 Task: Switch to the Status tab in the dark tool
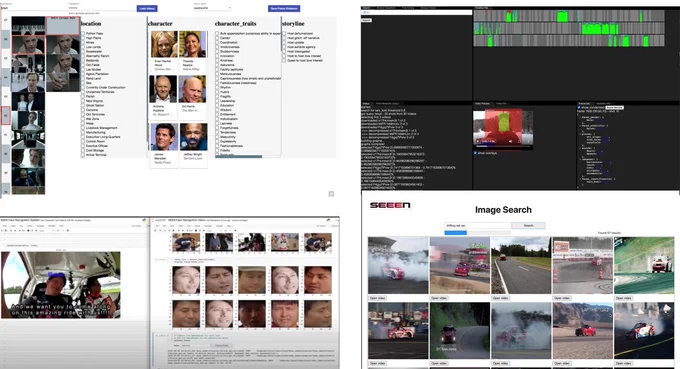366,104
